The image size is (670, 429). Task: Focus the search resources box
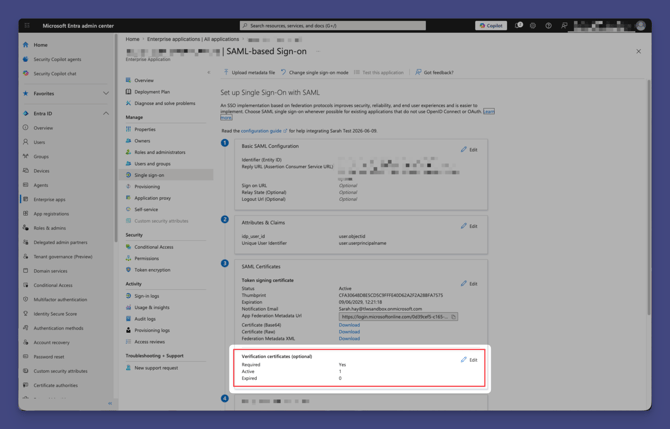[332, 26]
